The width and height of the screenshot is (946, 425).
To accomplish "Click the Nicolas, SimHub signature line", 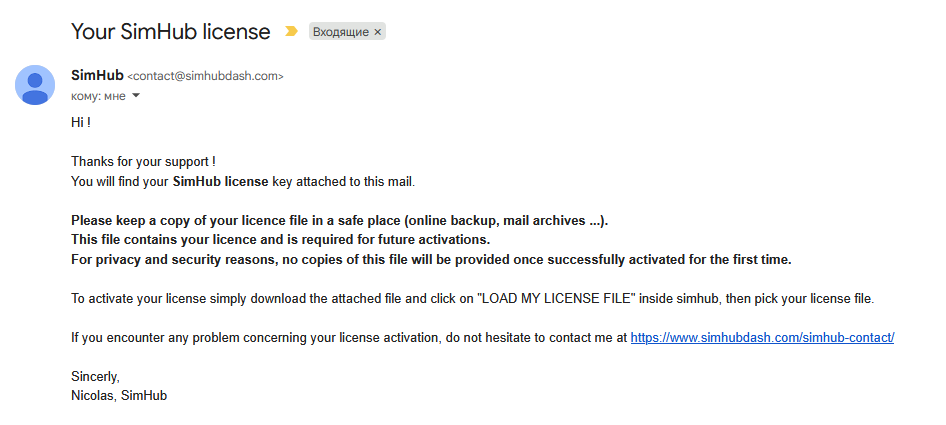I will (x=118, y=396).
